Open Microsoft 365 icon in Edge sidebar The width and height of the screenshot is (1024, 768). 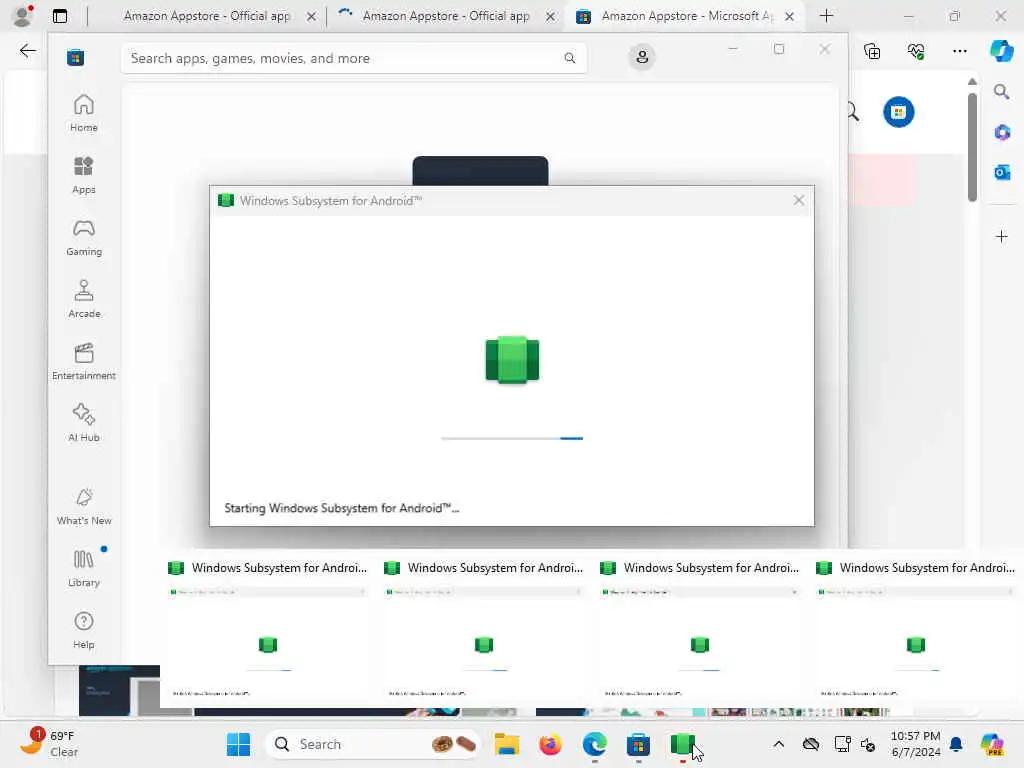point(1002,133)
